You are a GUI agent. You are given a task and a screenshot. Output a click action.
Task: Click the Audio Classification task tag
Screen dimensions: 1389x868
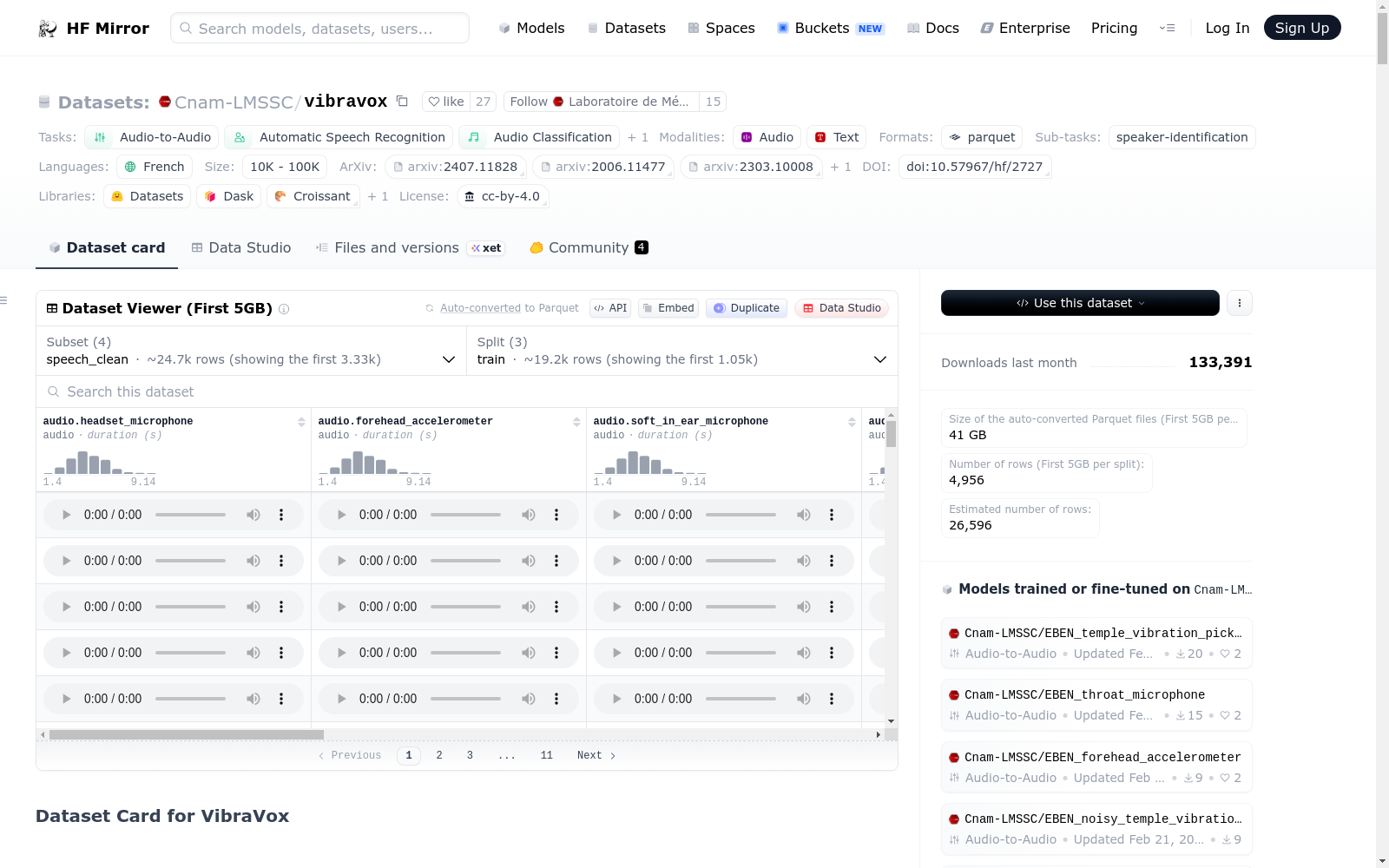click(539, 137)
